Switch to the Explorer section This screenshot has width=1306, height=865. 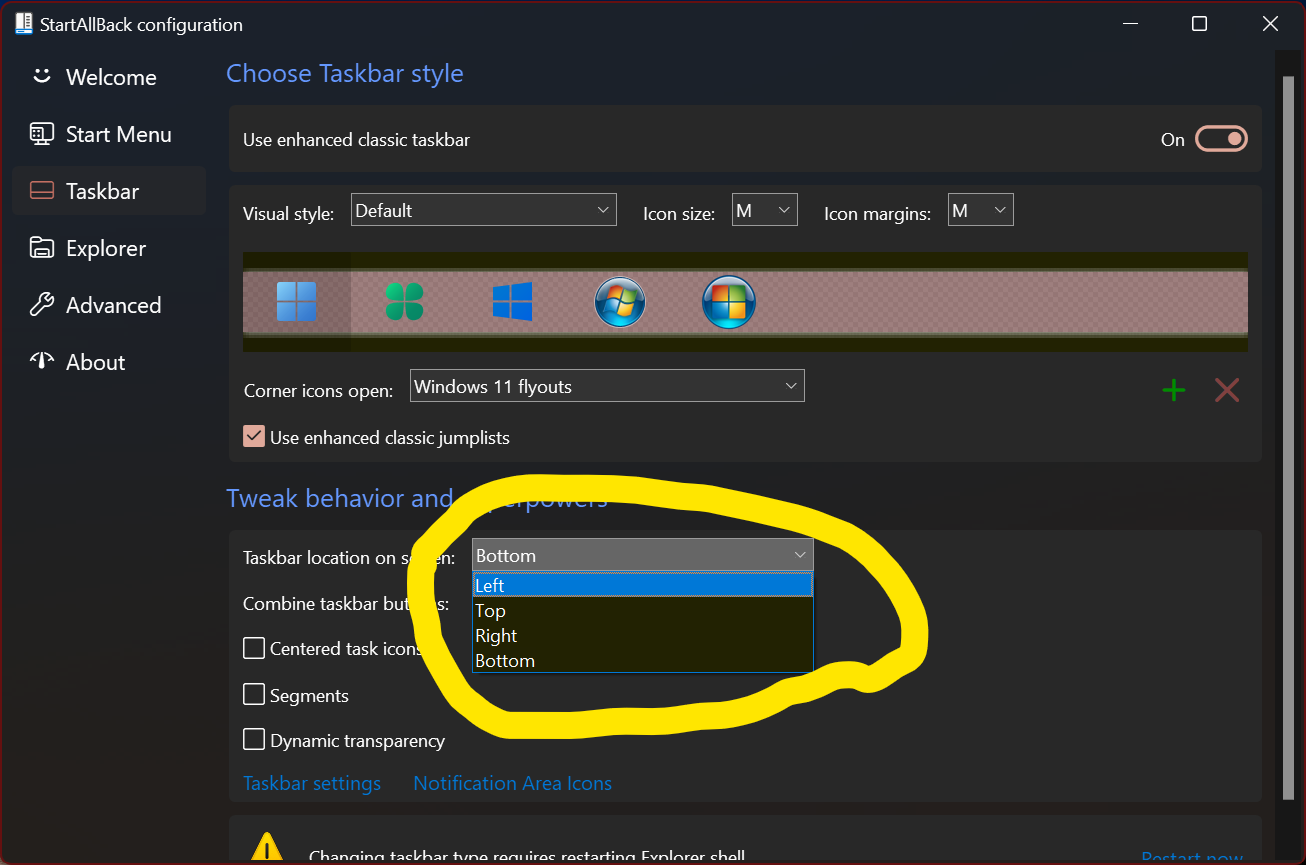[x=109, y=248]
